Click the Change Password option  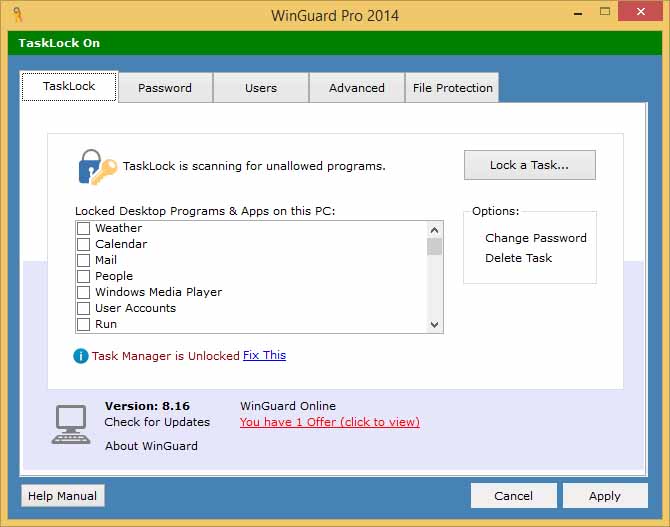point(536,238)
